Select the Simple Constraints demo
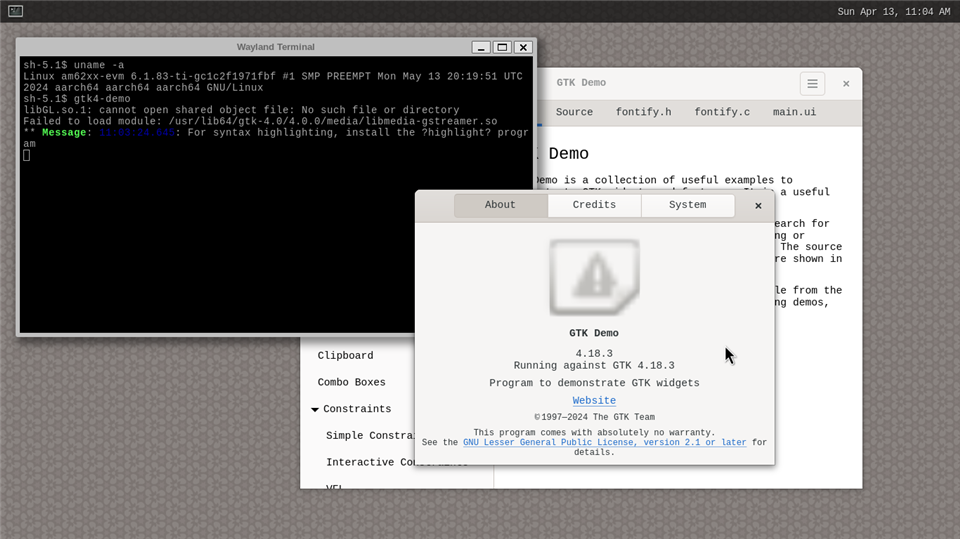960x539 pixels. (x=370, y=435)
